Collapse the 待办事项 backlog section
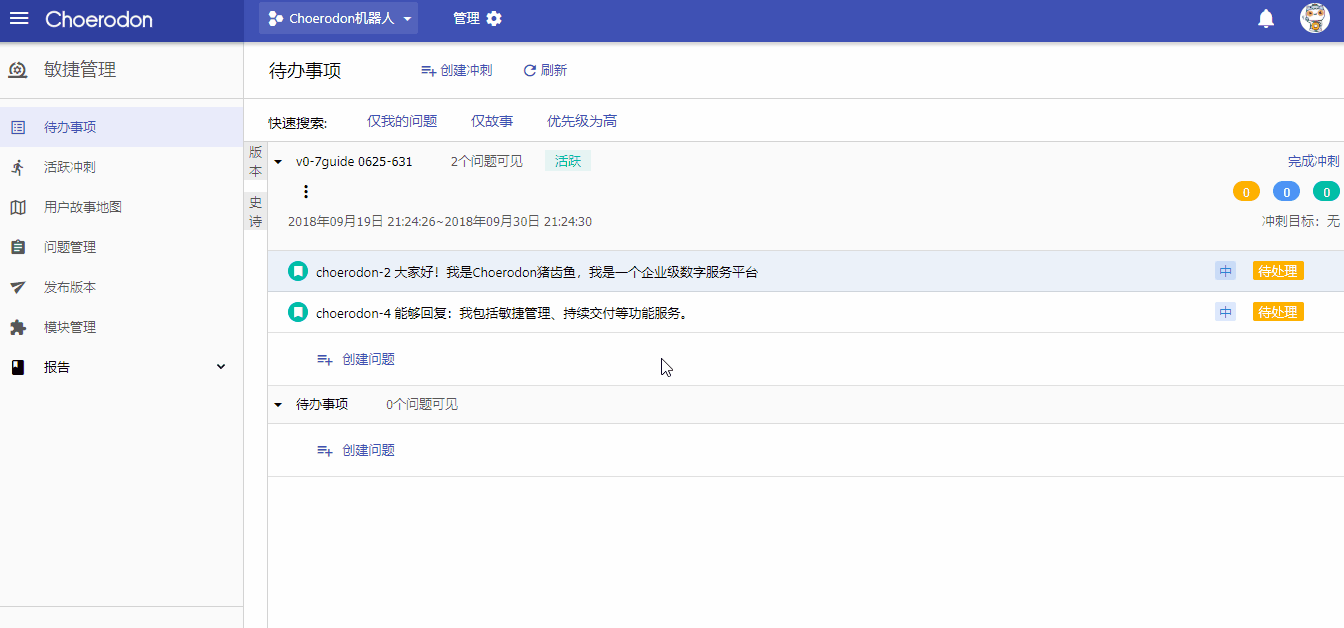 pos(278,405)
